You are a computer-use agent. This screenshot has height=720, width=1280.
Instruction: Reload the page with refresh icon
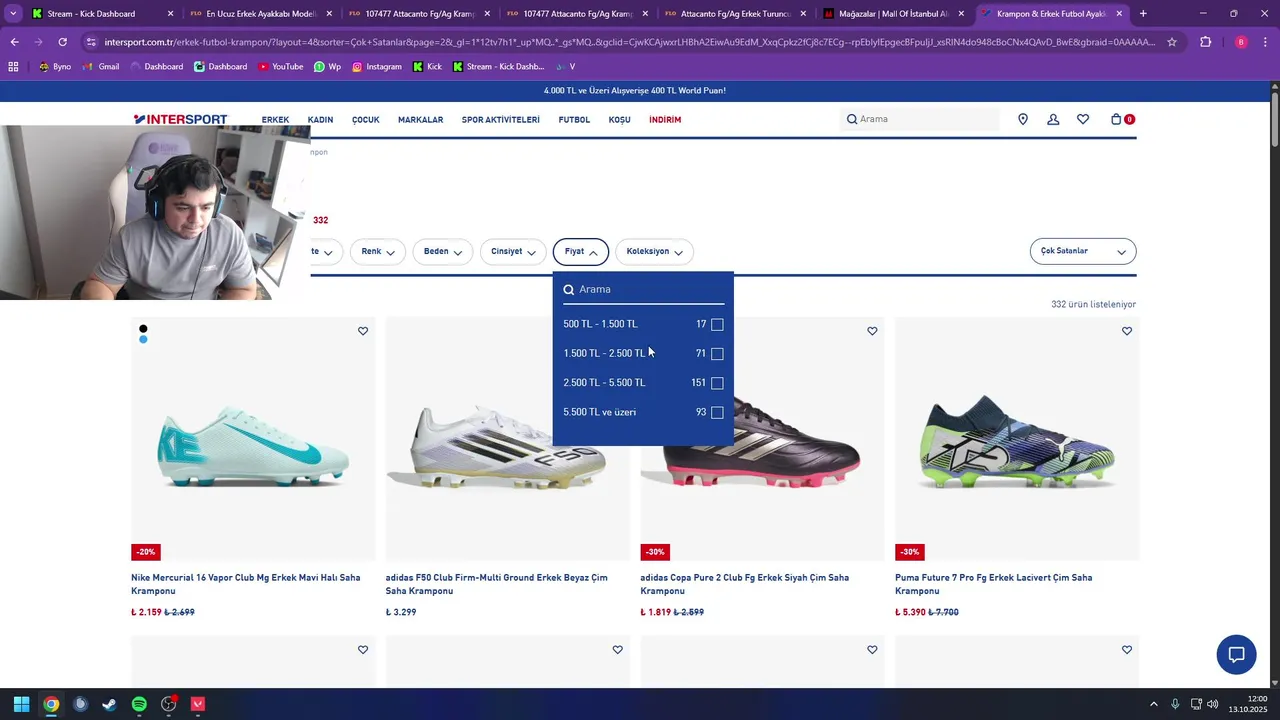(x=62, y=42)
